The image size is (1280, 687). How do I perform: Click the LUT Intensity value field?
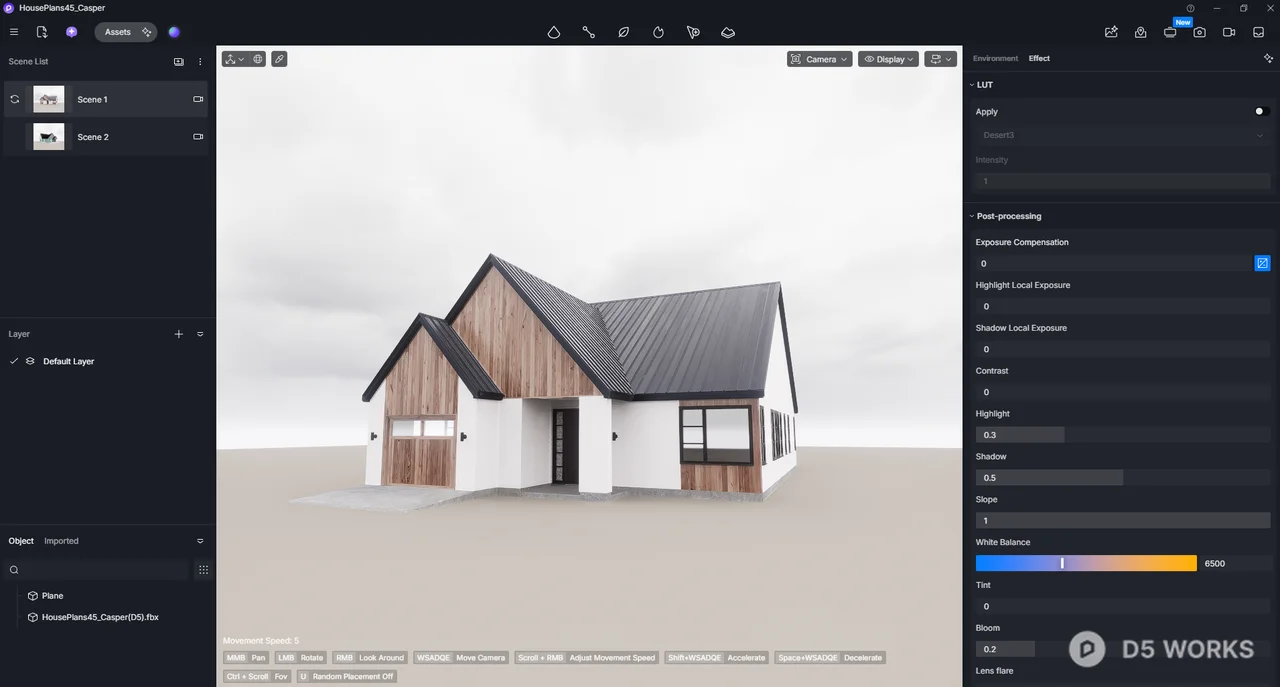(x=1122, y=181)
